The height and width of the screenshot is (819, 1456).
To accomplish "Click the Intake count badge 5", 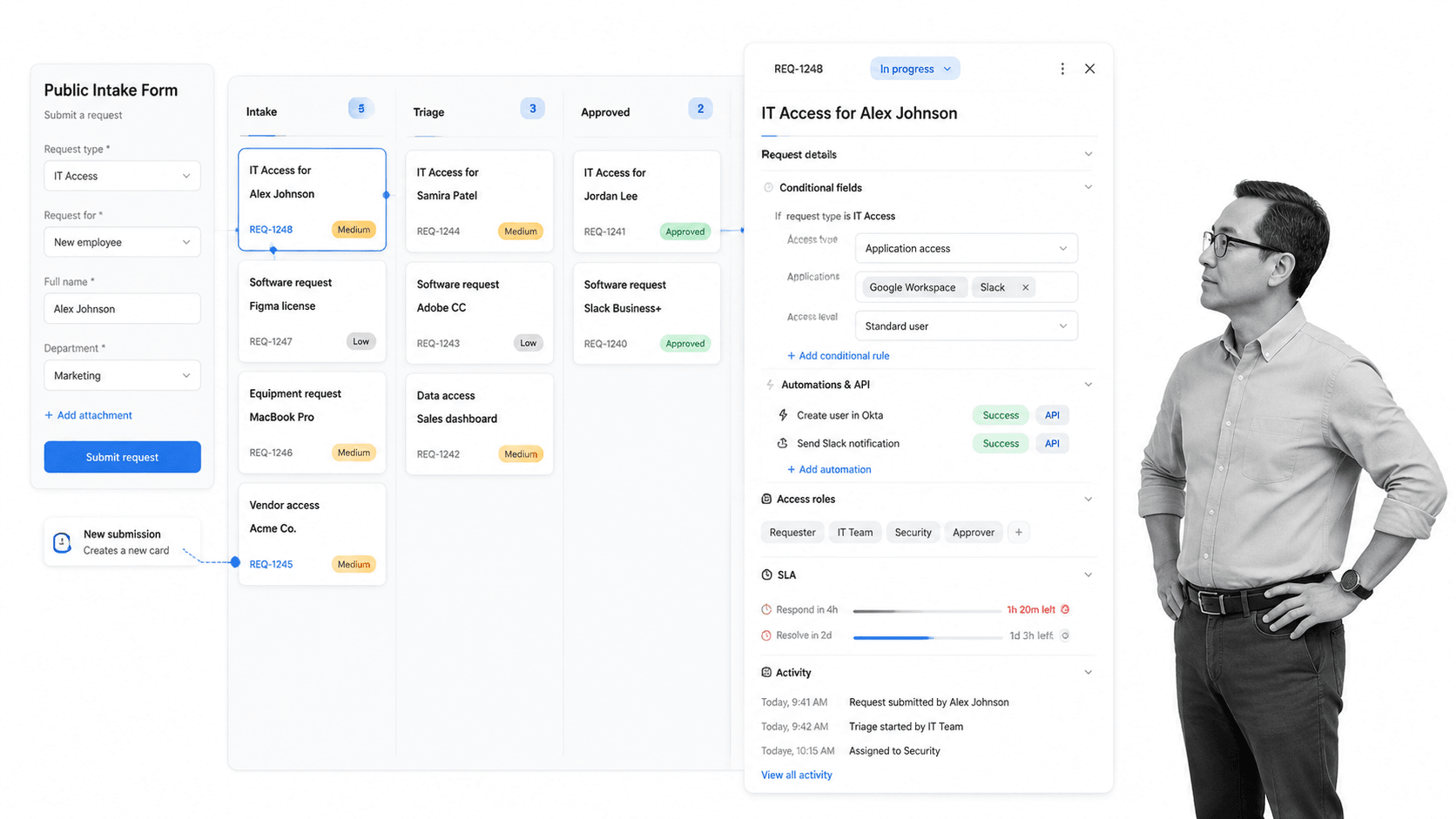I will coord(361,109).
